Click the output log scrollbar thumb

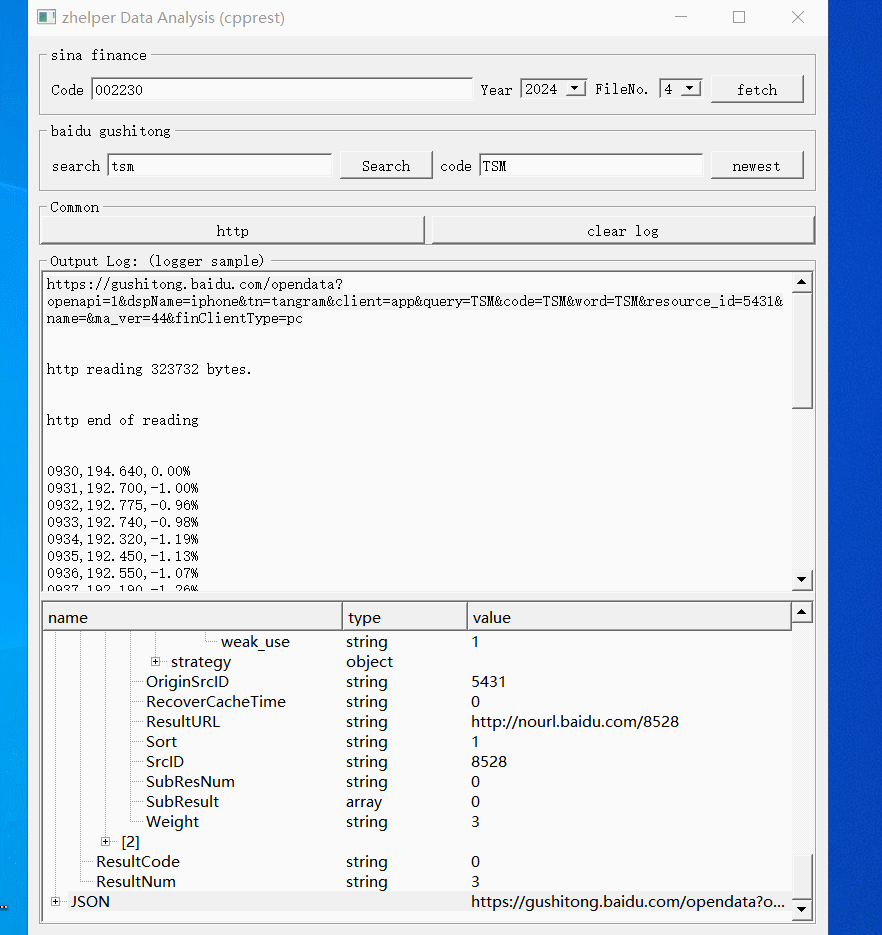[x=802, y=351]
